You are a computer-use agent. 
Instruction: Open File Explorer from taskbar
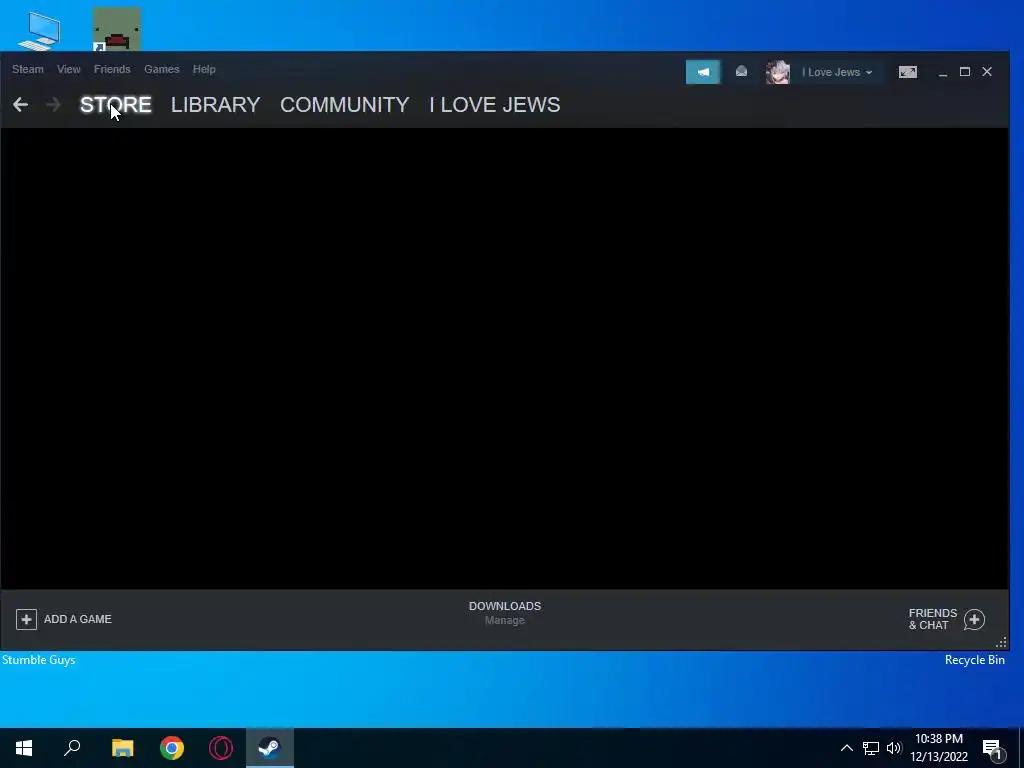122,748
